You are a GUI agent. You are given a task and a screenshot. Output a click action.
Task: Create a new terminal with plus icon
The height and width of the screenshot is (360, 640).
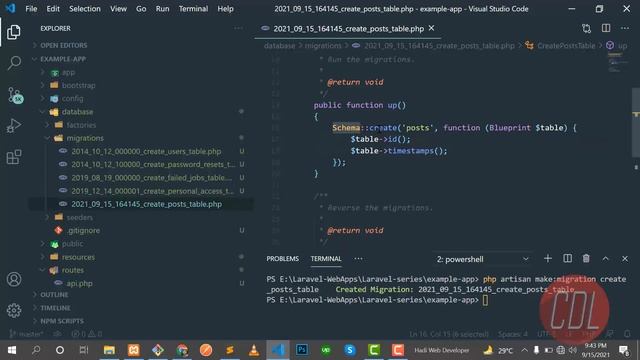pyautogui.click(x=548, y=258)
